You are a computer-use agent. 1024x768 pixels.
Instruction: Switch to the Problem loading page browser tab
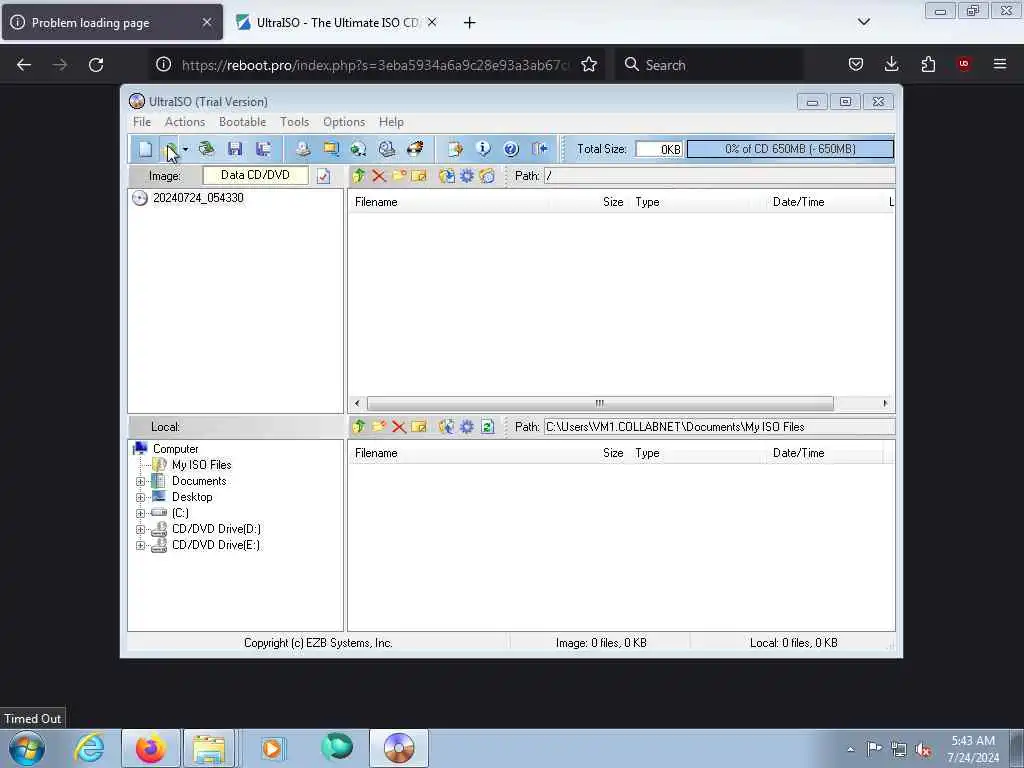(x=112, y=22)
